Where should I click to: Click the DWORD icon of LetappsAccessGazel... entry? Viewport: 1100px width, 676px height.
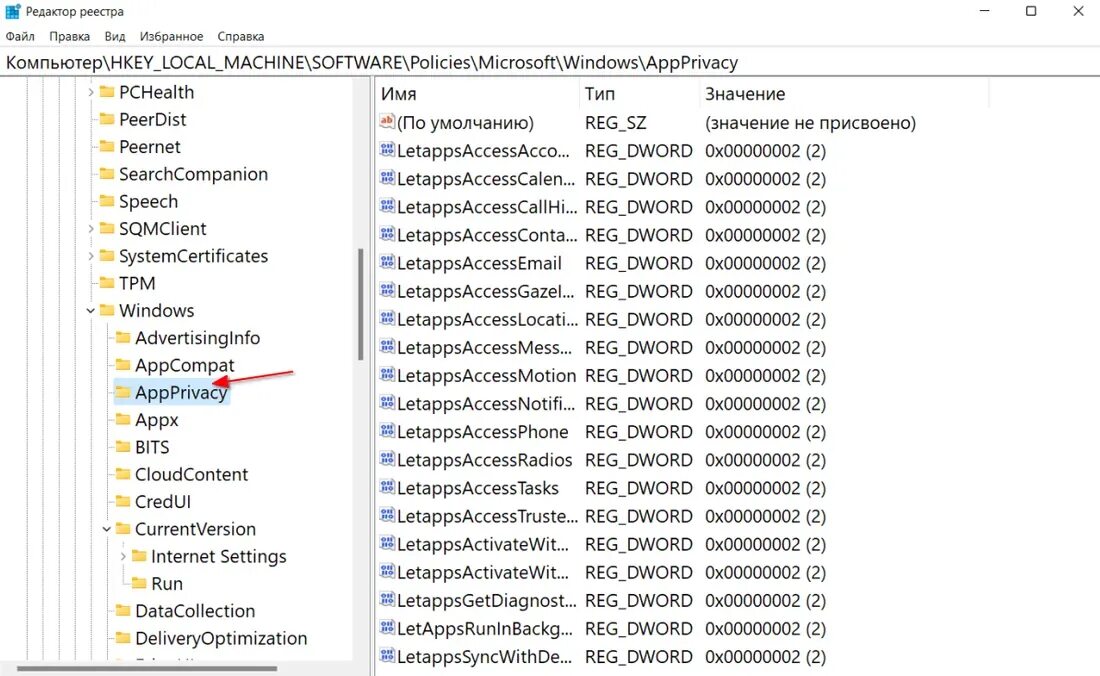[x=387, y=290]
